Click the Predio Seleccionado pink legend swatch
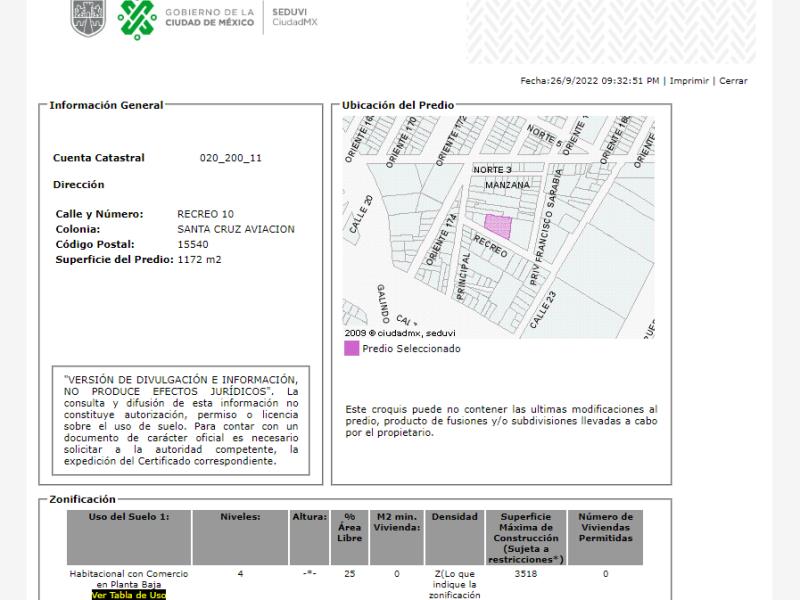This screenshot has height=600, width=800. click(x=352, y=348)
